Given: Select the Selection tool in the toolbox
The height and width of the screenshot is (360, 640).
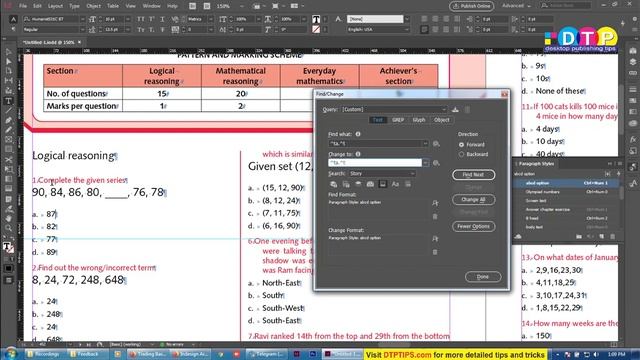Looking at the screenshot, I should (9, 52).
